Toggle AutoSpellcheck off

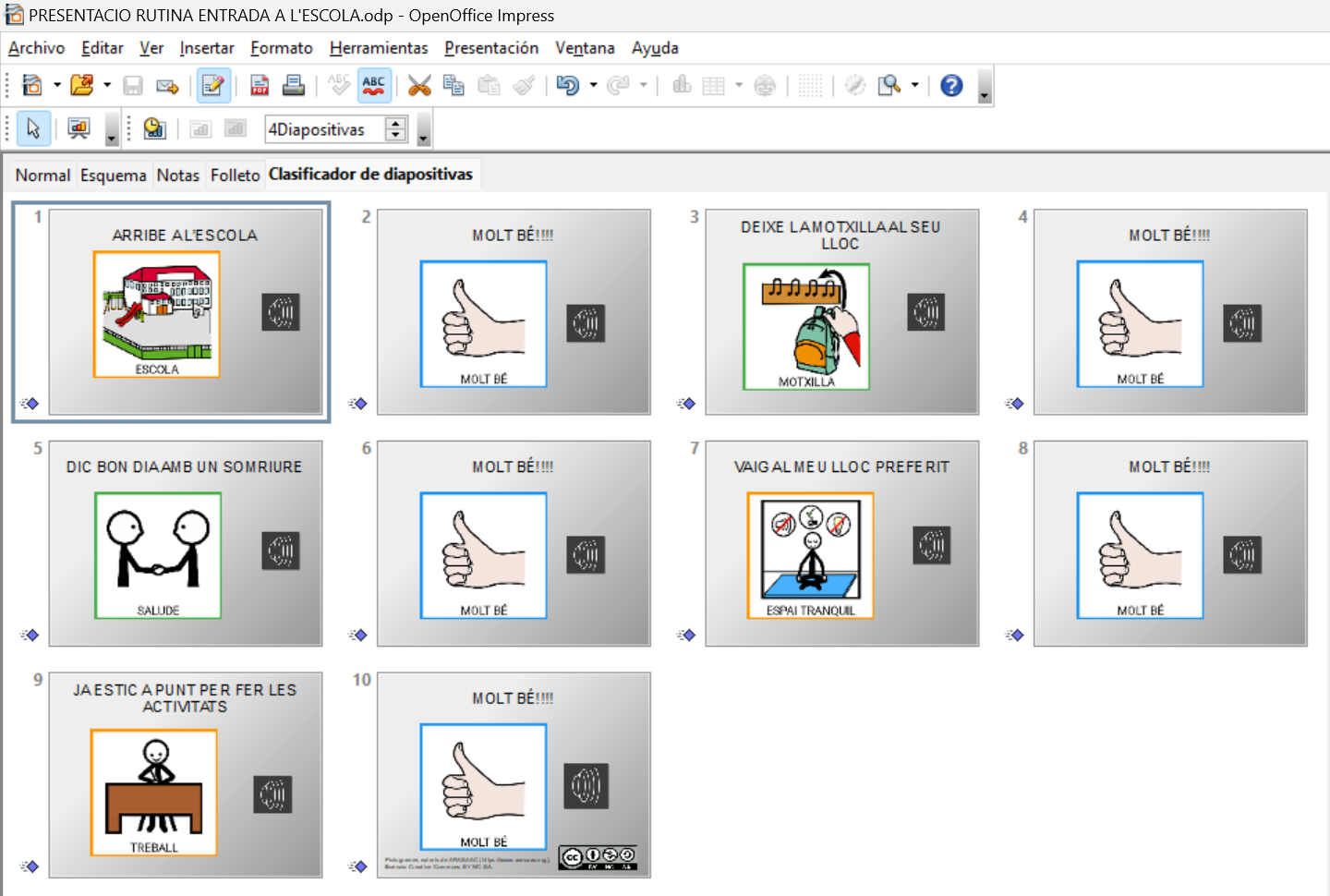[x=373, y=85]
